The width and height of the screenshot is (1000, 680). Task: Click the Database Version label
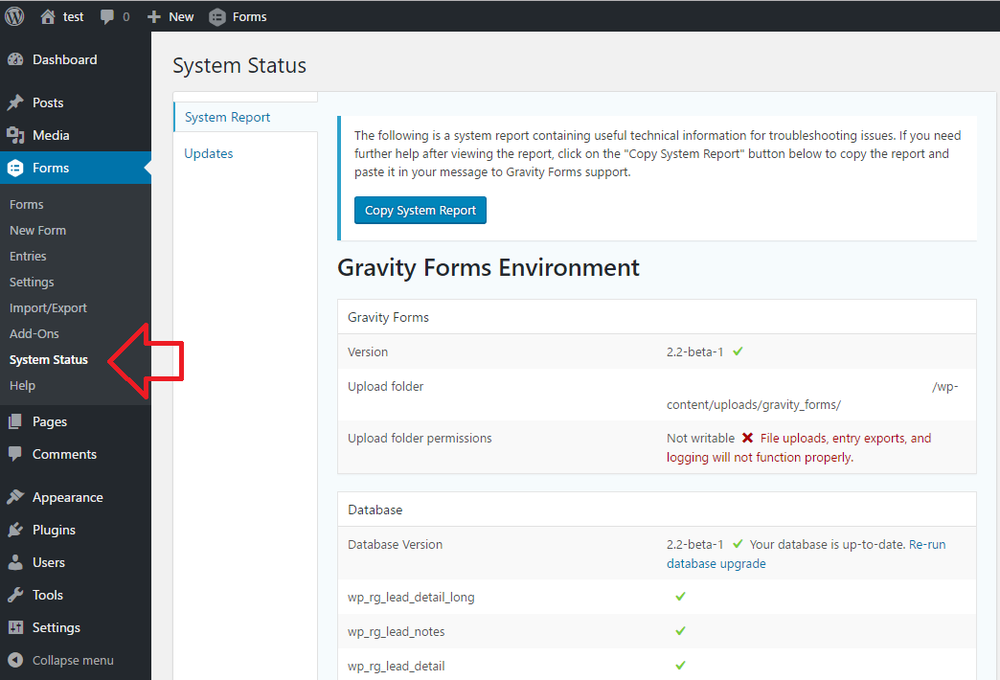click(x=395, y=545)
